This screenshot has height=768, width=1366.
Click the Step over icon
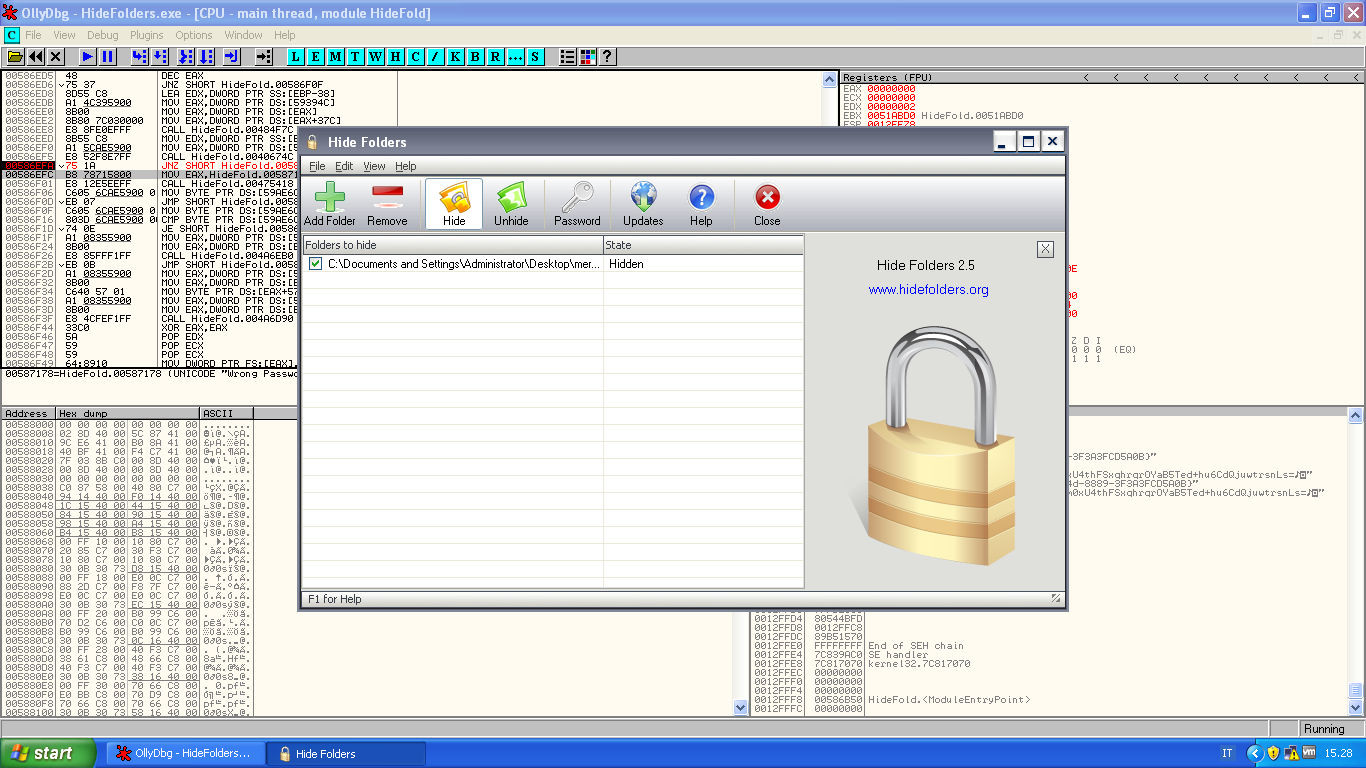pyautogui.click(x=160, y=57)
